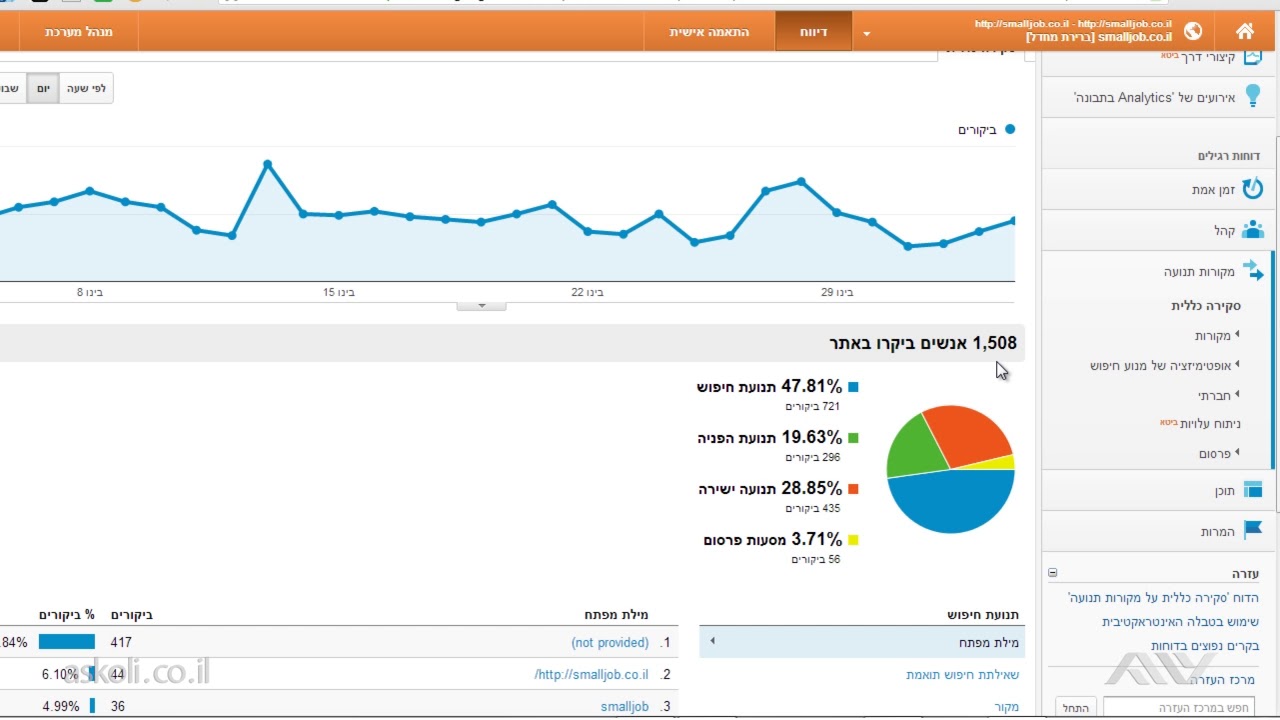
Task: Open the account selector dropdown arrow
Action: pos(867,34)
